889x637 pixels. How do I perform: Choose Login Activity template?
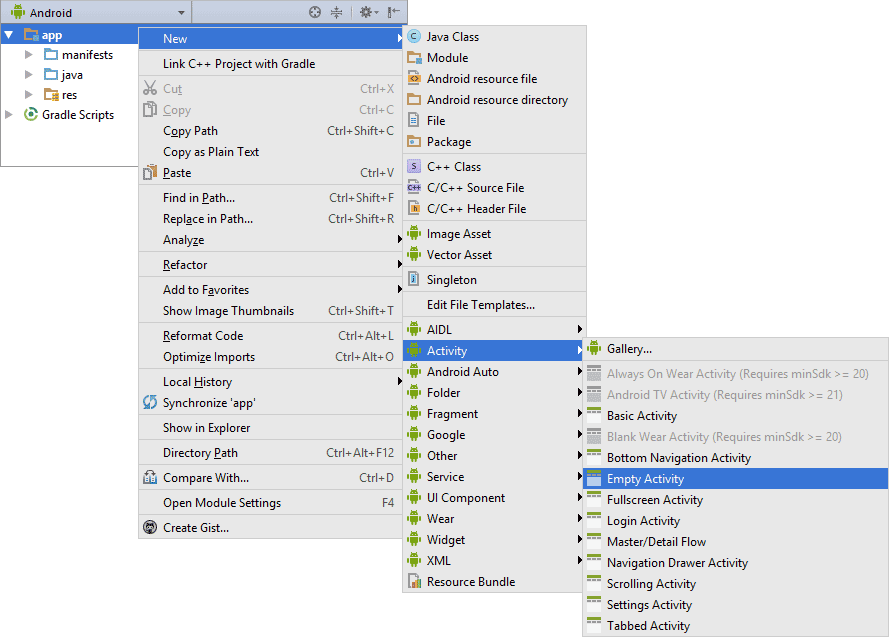(x=643, y=521)
